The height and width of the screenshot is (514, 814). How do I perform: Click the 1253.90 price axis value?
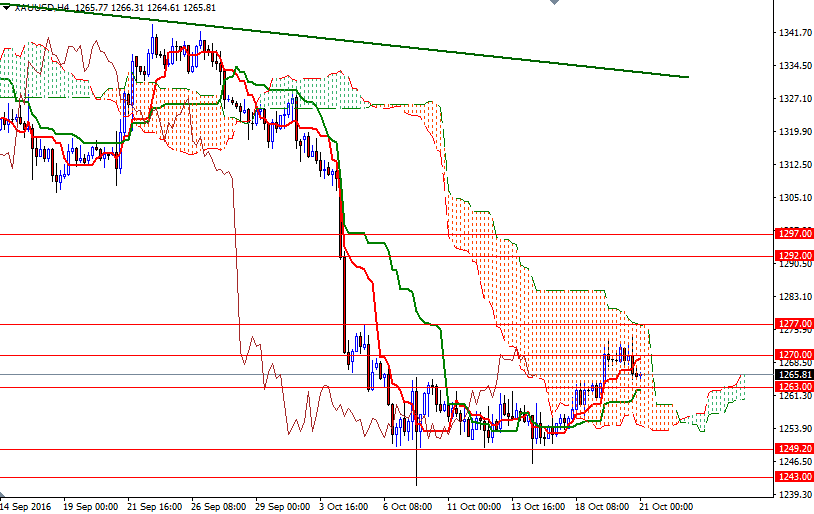[795, 428]
